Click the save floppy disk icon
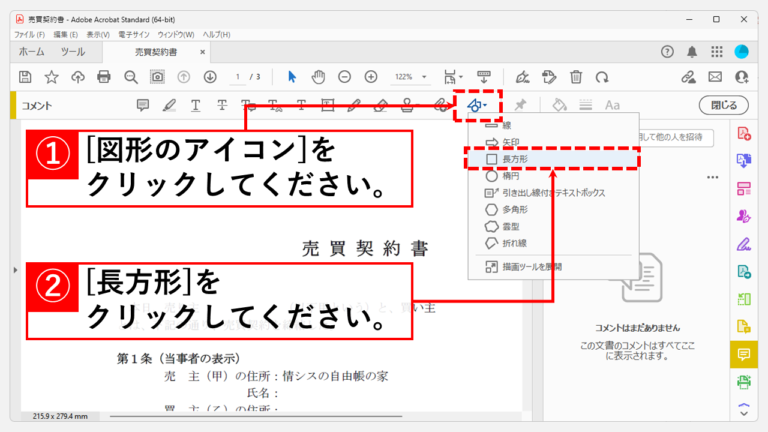 pos(25,77)
